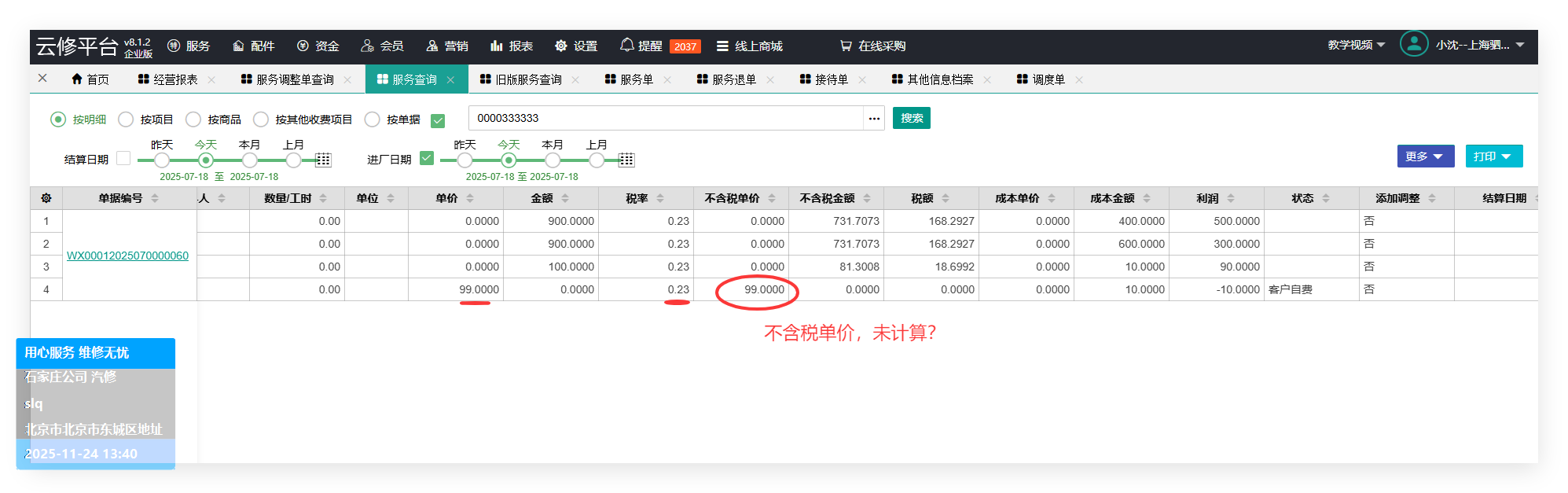Viewport: 1568px width, 493px height.
Task: Expand the 打印 dropdown button
Action: (x=1493, y=156)
